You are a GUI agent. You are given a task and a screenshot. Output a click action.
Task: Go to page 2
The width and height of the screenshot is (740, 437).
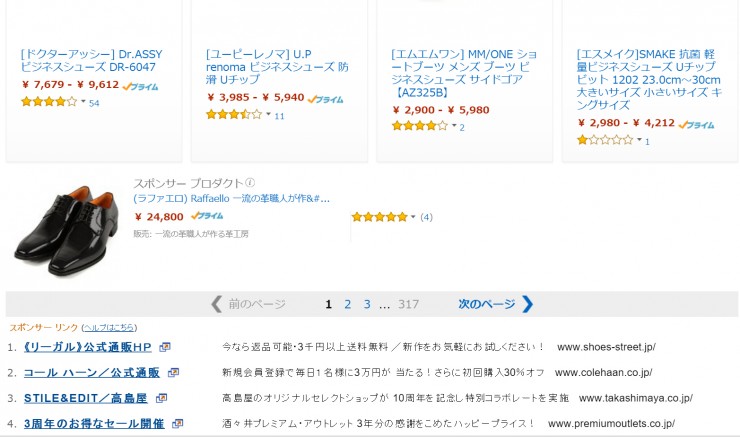point(347,304)
